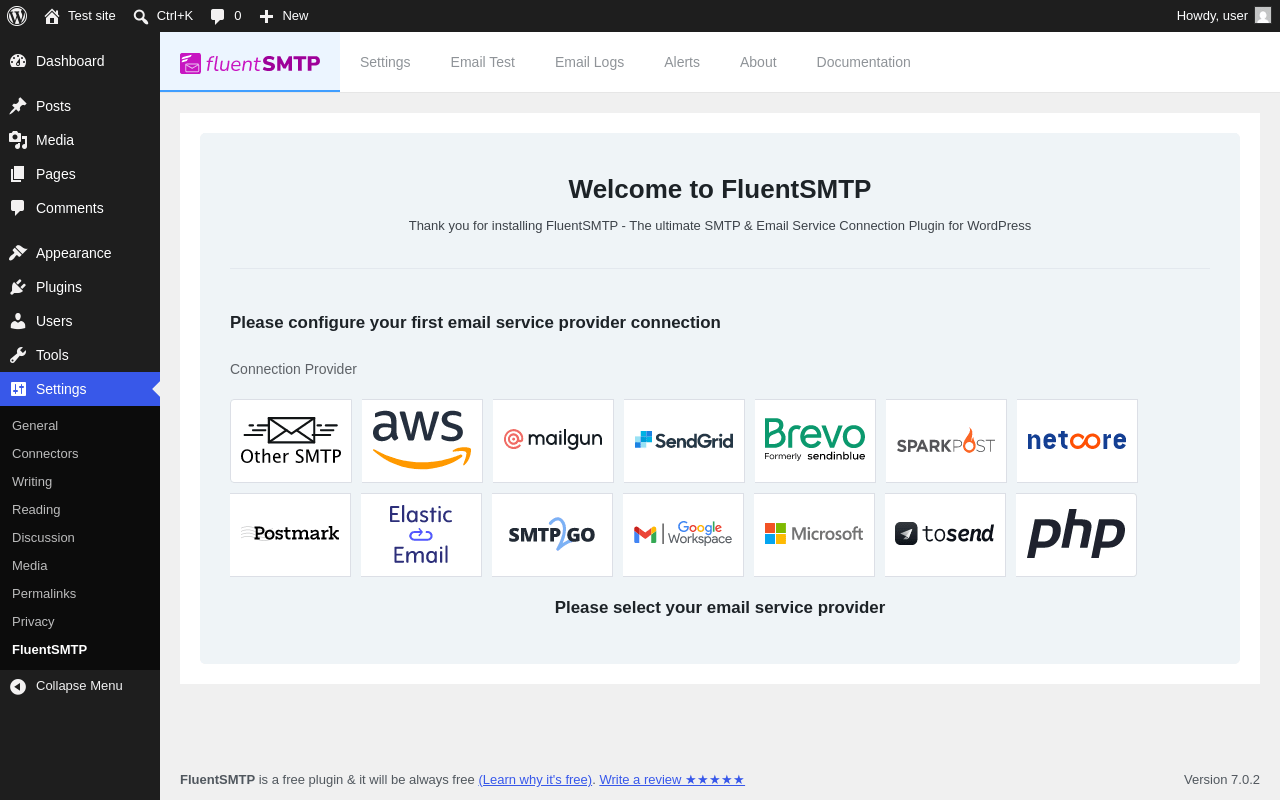Click the fluentSMTP logo

[x=250, y=63]
